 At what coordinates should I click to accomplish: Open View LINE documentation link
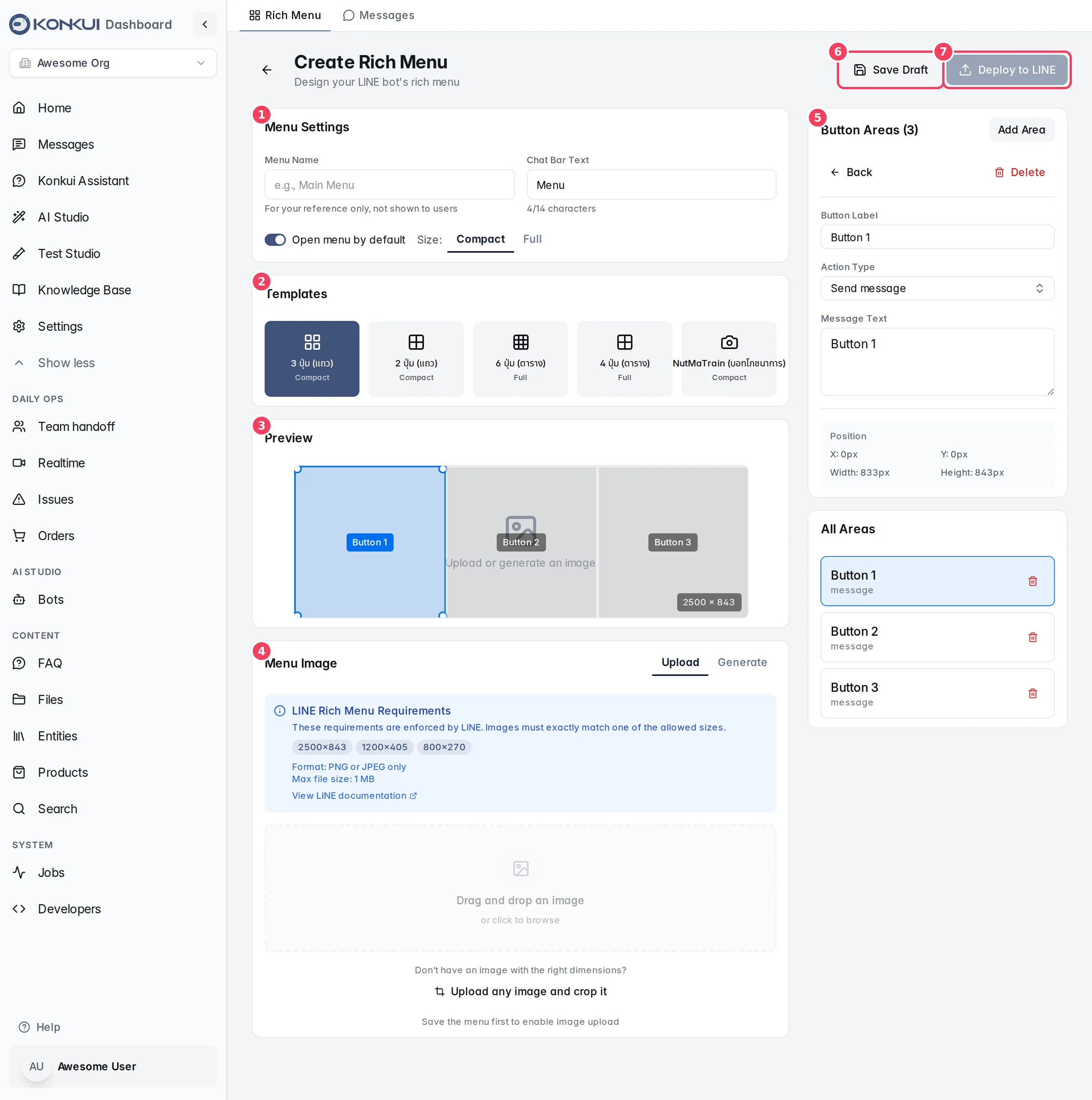tap(354, 796)
